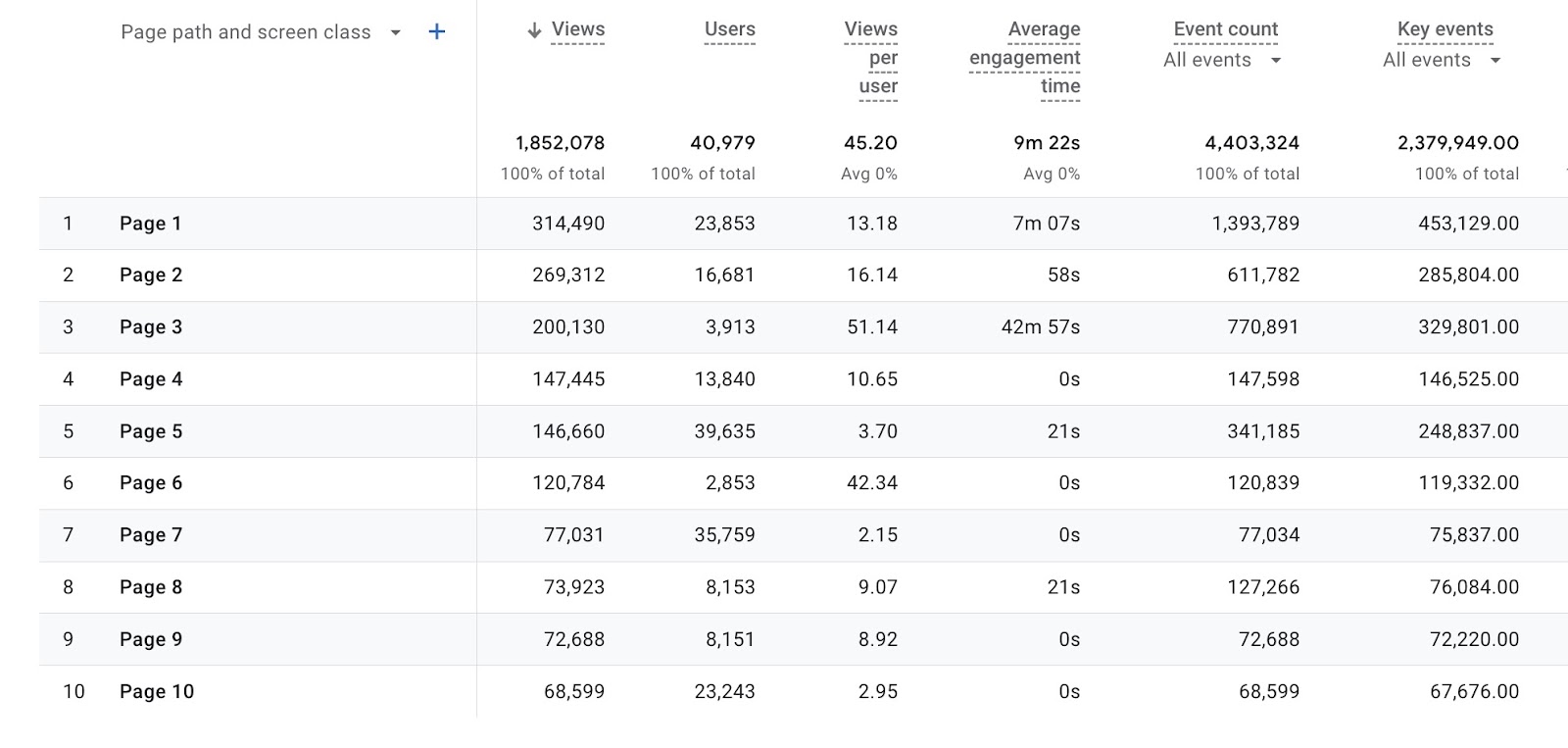
Task: Click the Event count column header
Action: click(1226, 28)
